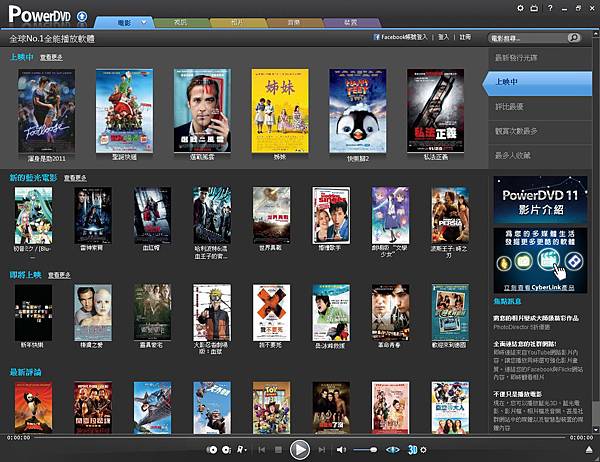
Task: Click 查看更多 beside 新的藍光電影 heading
Action: [x=75, y=178]
